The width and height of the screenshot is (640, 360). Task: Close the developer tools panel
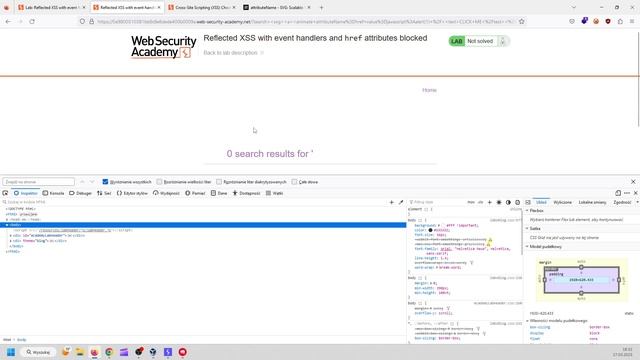pyautogui.click(x=636, y=193)
